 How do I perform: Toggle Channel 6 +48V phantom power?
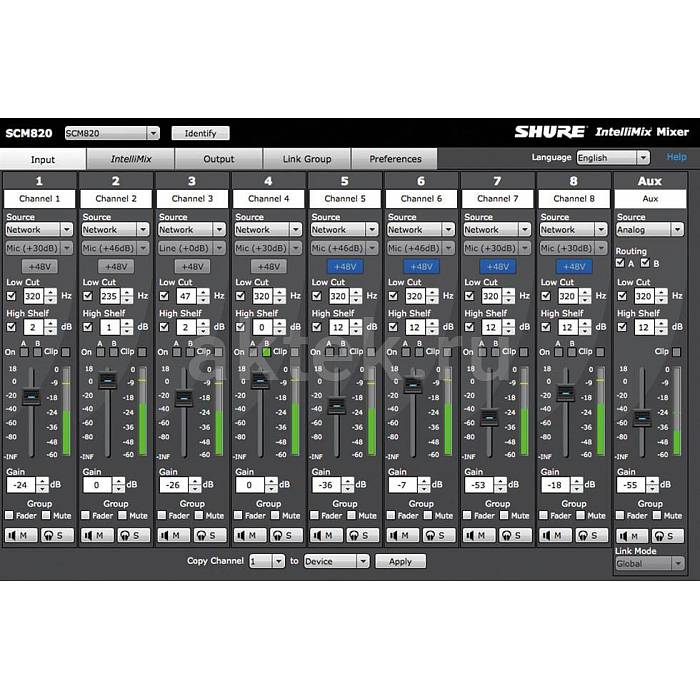(421, 267)
